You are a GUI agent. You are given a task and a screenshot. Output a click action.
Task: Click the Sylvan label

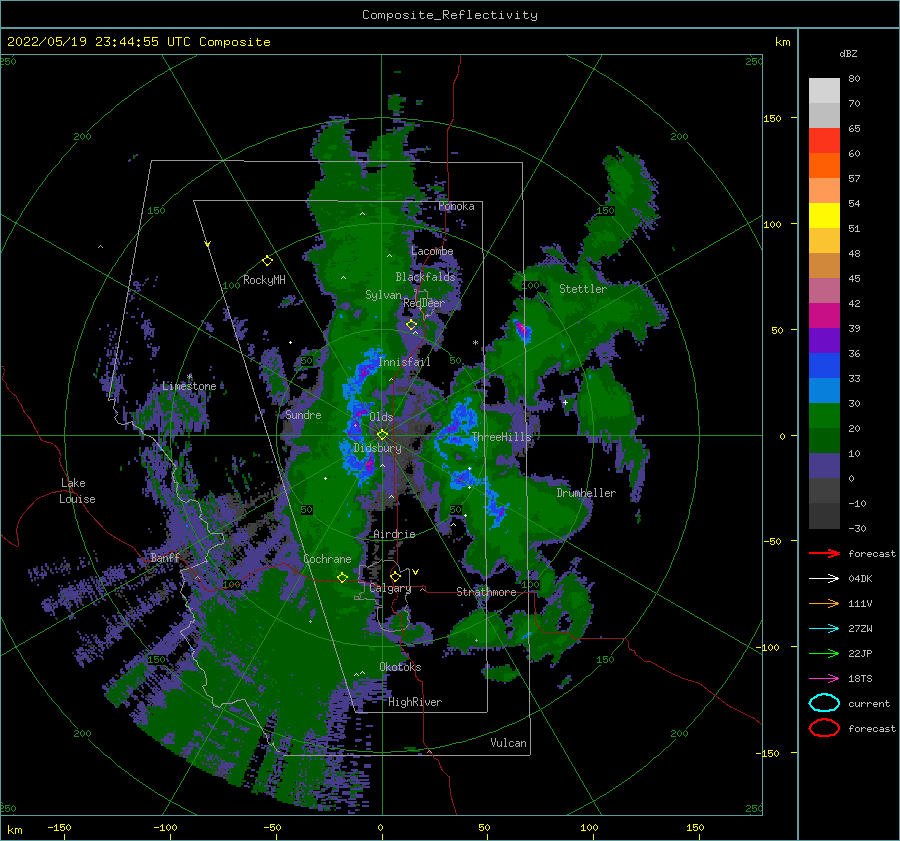(383, 295)
